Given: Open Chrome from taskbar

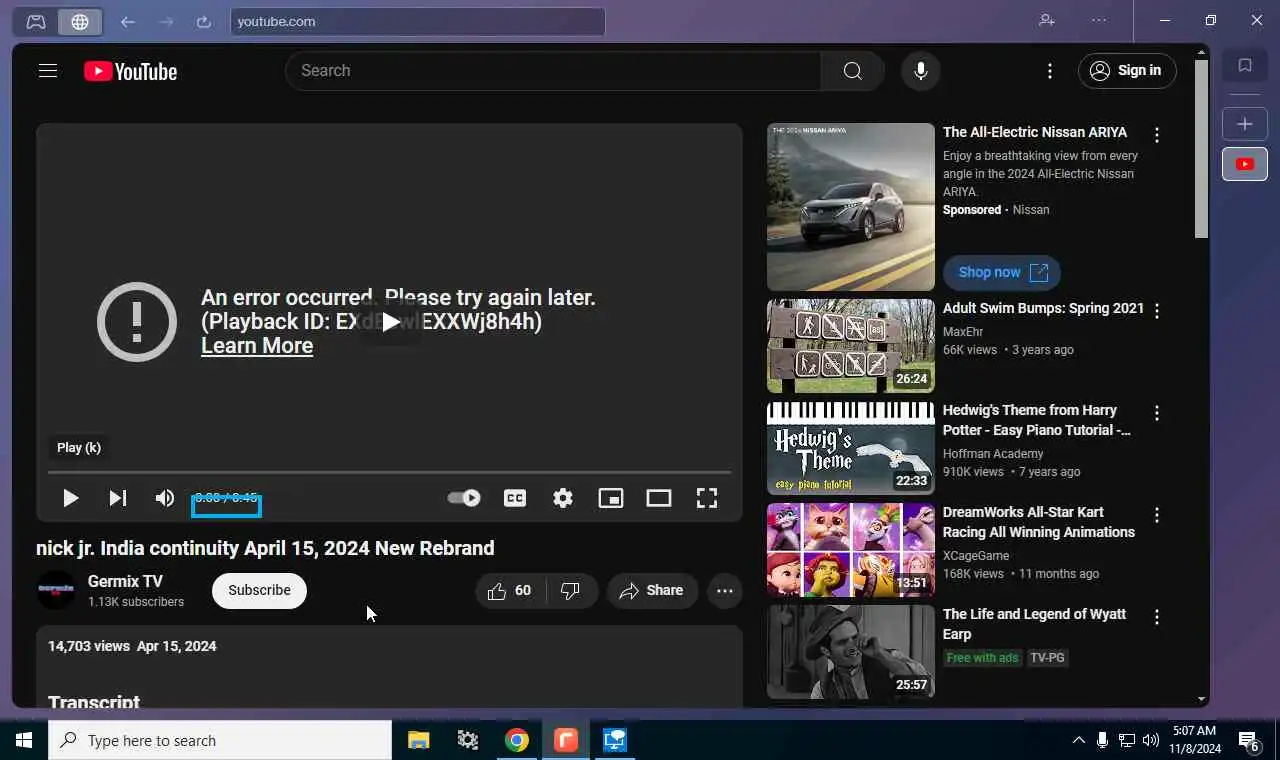Looking at the screenshot, I should click(517, 740).
